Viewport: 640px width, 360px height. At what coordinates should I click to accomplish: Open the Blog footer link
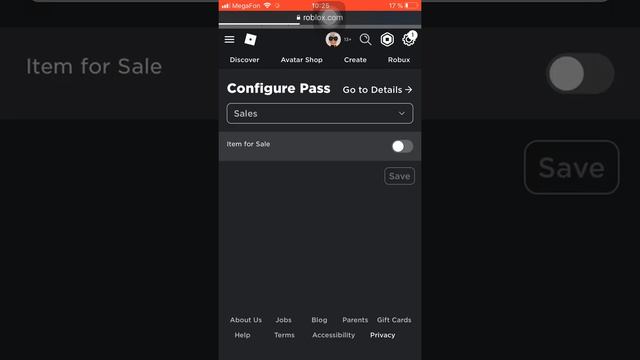click(x=319, y=320)
